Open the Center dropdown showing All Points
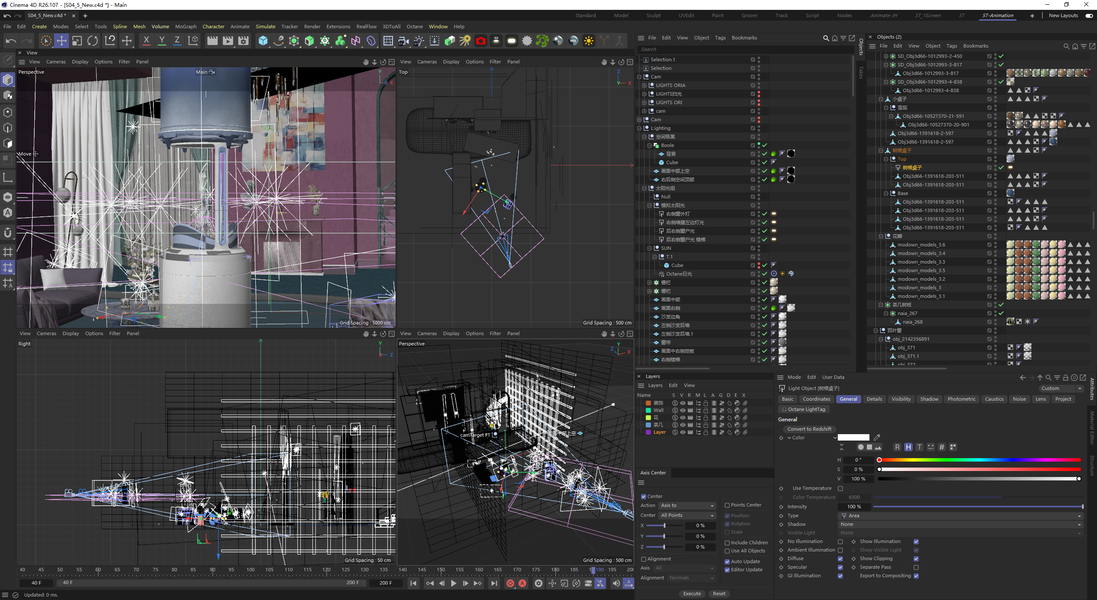The image size is (1097, 600). click(x=687, y=515)
